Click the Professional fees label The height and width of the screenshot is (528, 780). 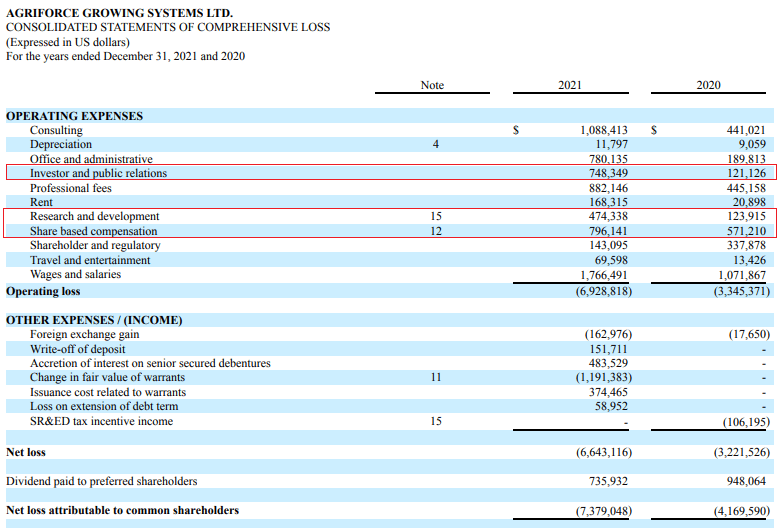click(71, 188)
